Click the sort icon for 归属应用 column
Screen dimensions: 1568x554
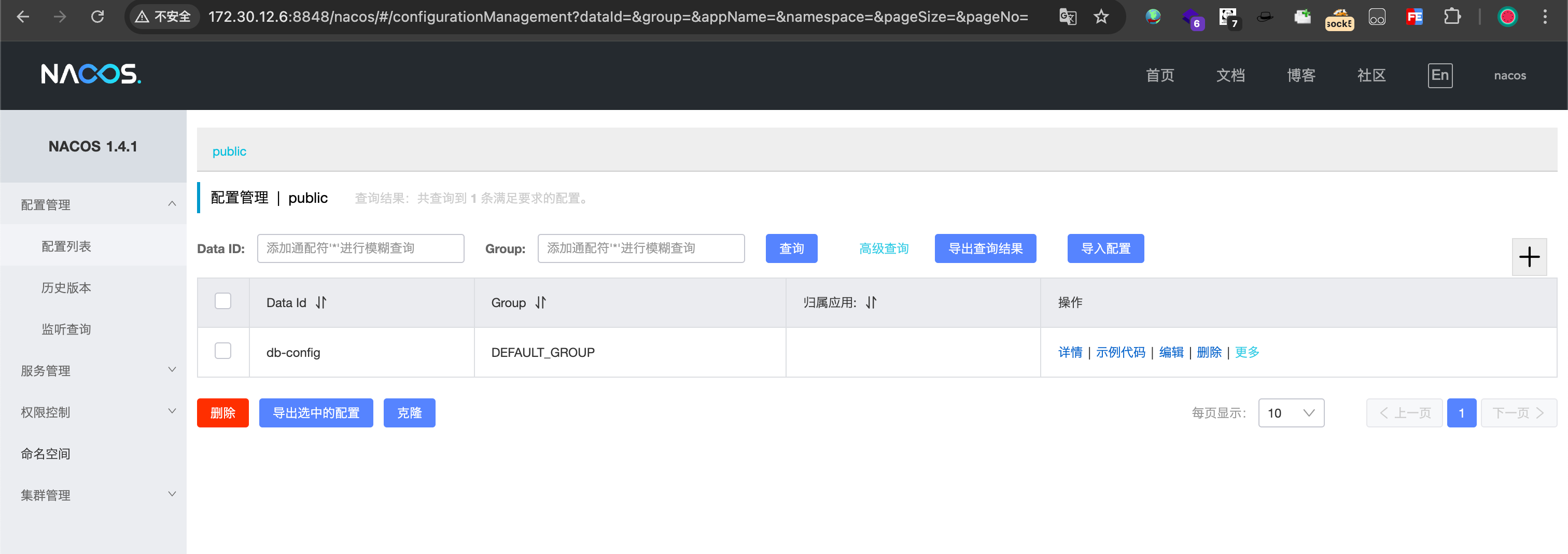871,302
